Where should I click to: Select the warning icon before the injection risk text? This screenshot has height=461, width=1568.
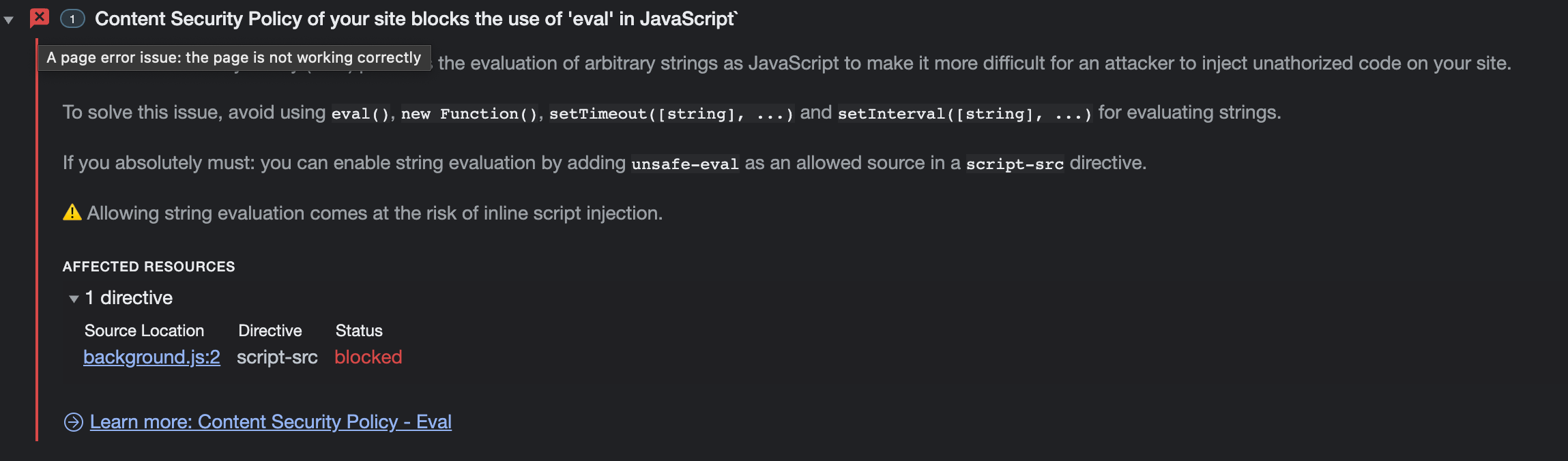coord(71,213)
